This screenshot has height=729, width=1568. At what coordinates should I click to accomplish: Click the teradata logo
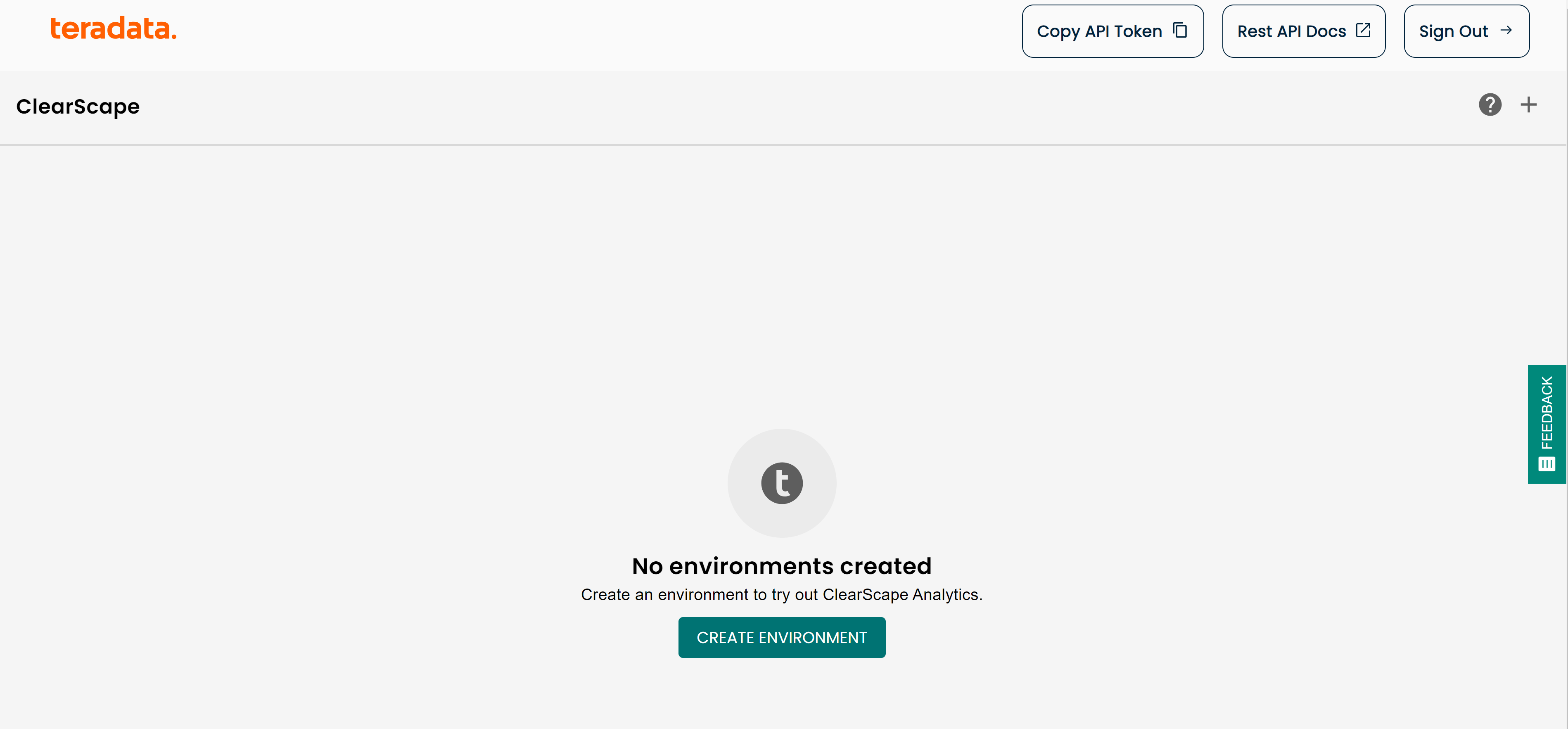(x=113, y=28)
